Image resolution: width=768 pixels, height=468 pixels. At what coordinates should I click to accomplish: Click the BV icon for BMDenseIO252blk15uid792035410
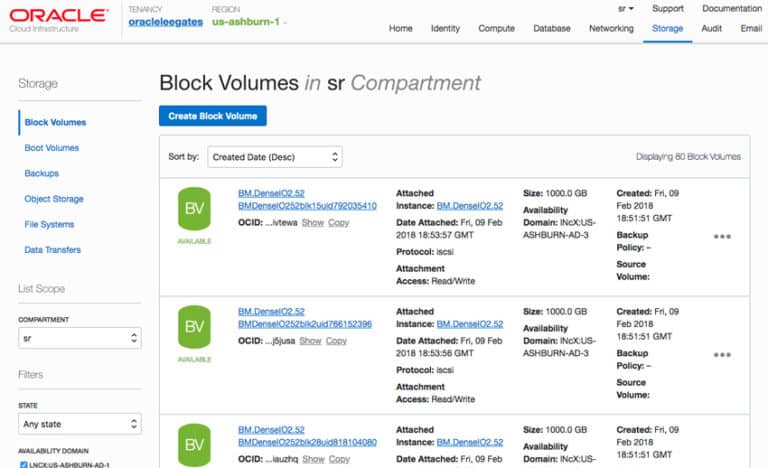[x=194, y=209]
